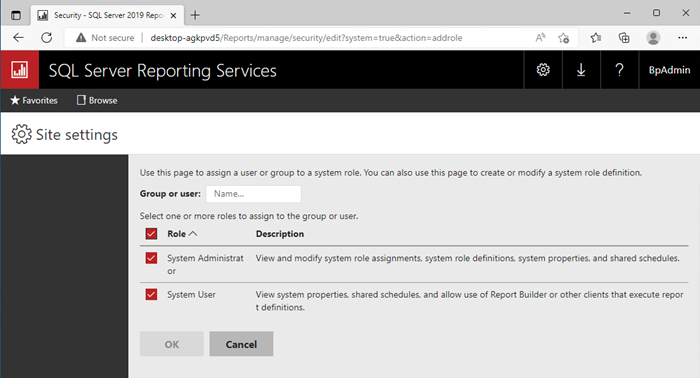Image resolution: width=700 pixels, height=378 pixels.
Task: Open the download arrow menu
Action: click(581, 70)
